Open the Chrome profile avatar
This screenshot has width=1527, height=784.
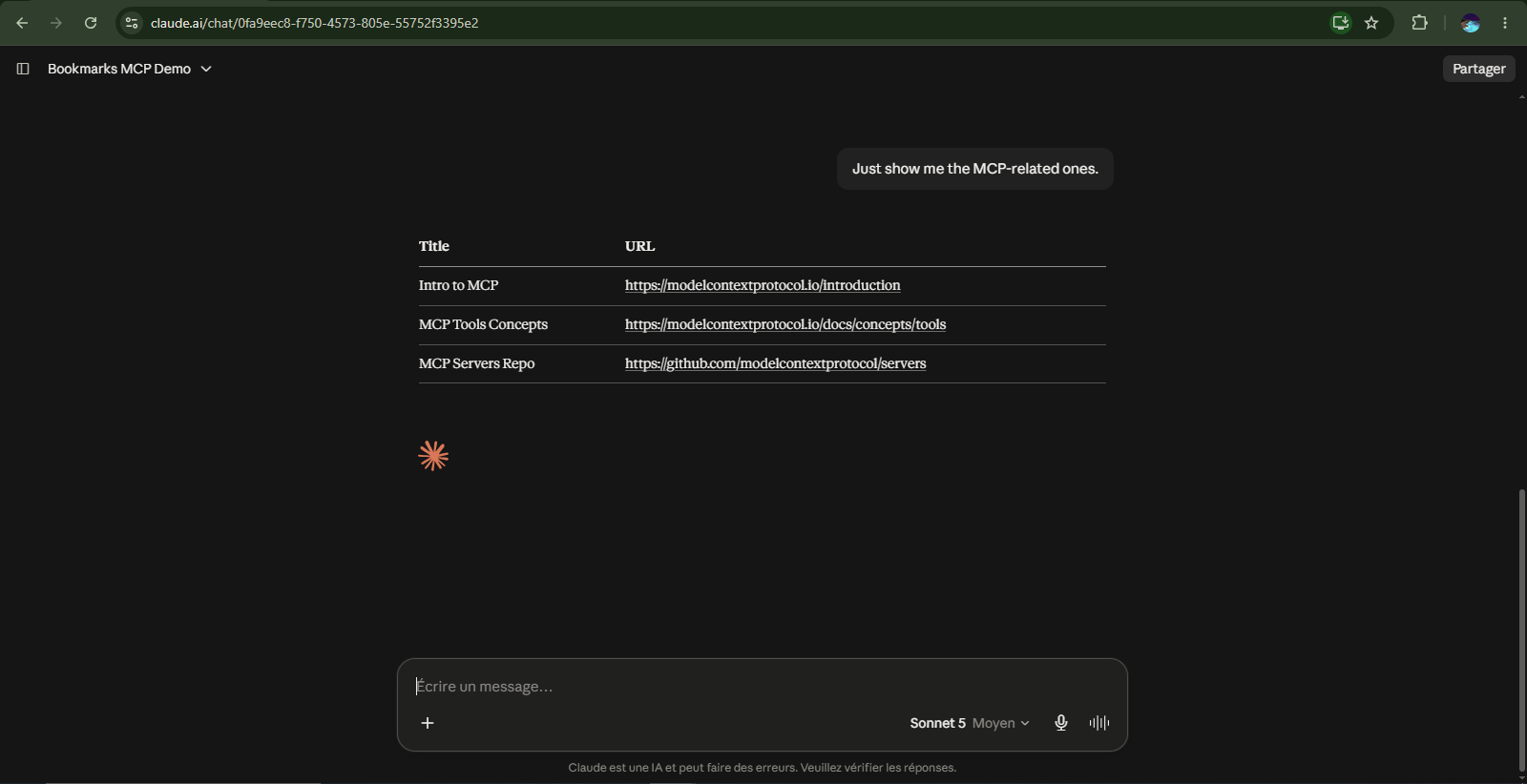pyautogui.click(x=1471, y=23)
